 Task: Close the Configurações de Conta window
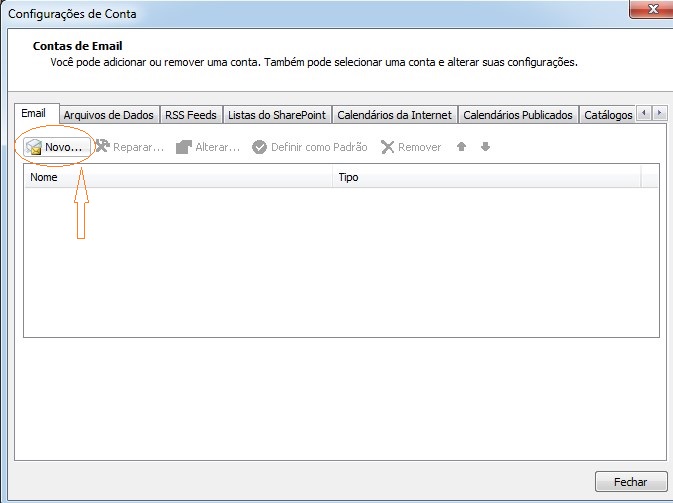pos(652,9)
